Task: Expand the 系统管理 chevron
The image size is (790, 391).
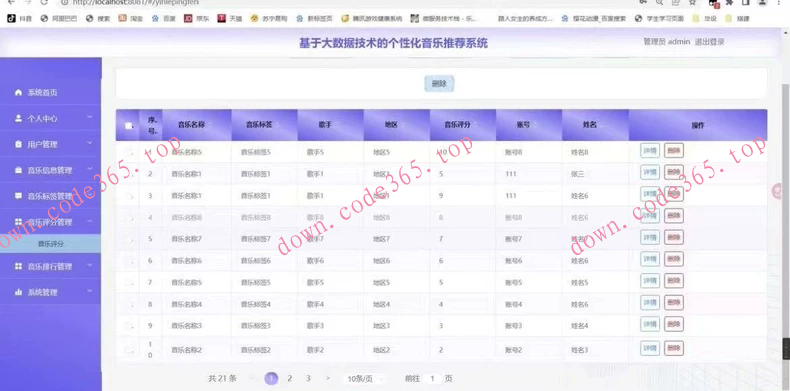Action: pyautogui.click(x=90, y=291)
